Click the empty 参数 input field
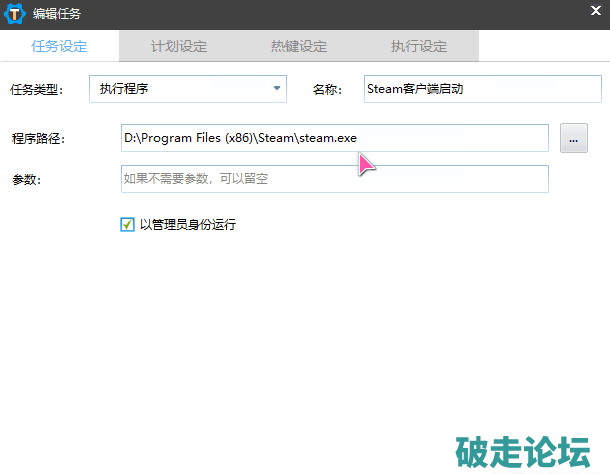 tap(334, 179)
